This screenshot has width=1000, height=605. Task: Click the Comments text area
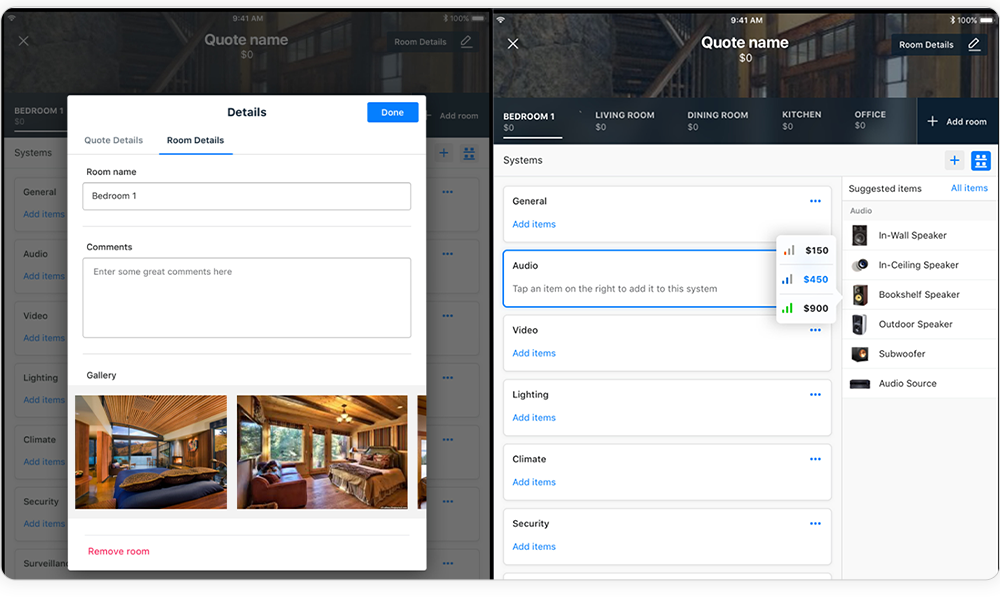tap(246, 298)
